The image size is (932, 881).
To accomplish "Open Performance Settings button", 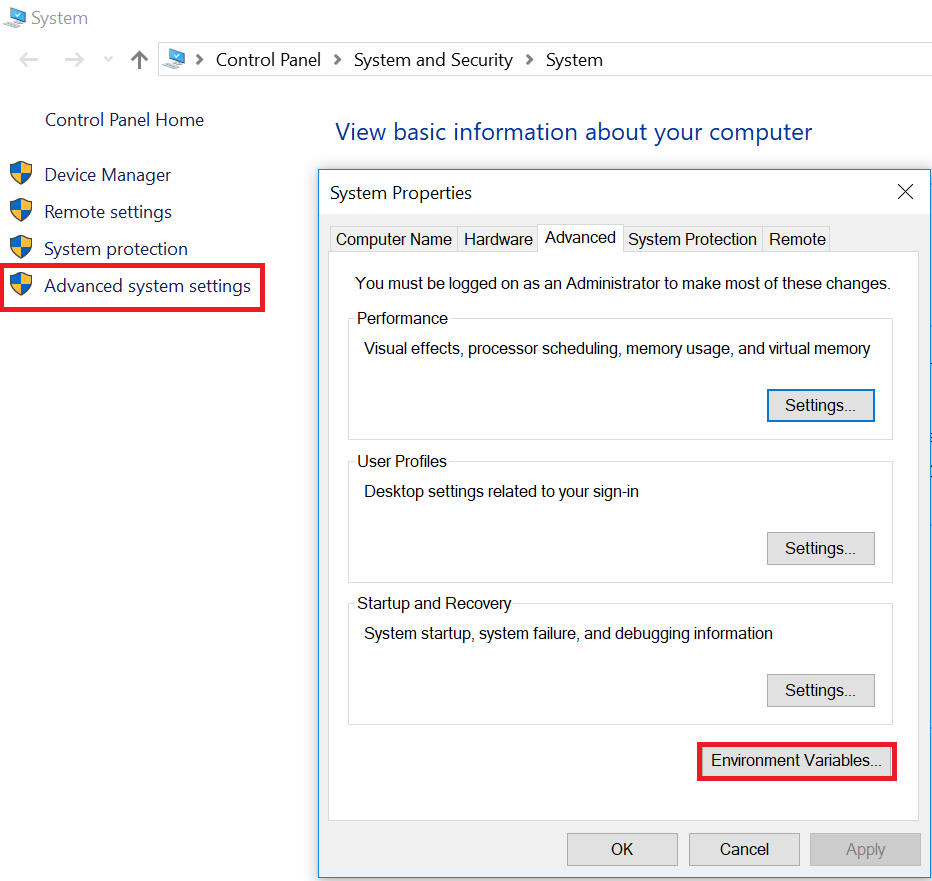I will pyautogui.click(x=820, y=405).
